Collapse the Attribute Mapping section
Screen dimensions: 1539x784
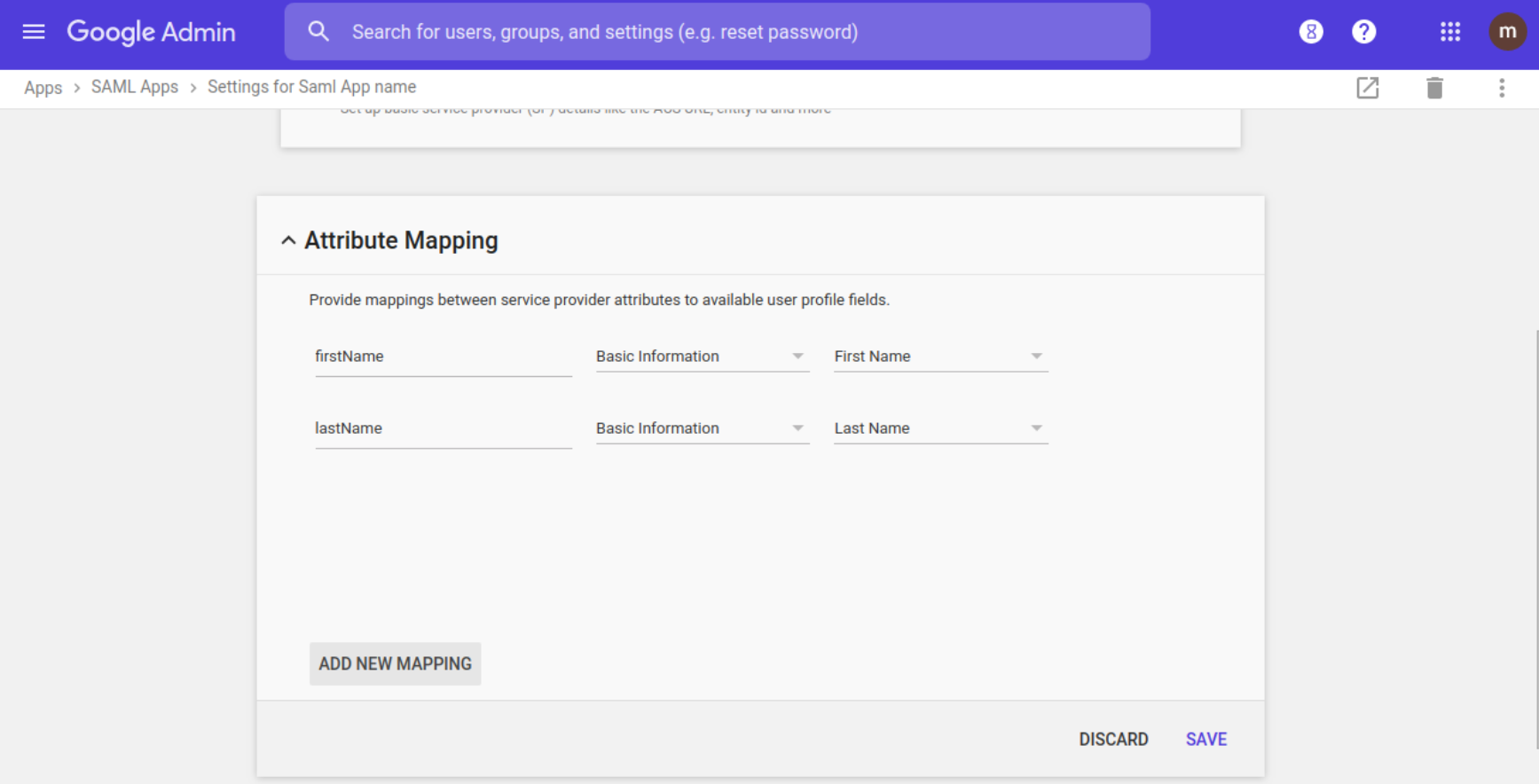288,240
